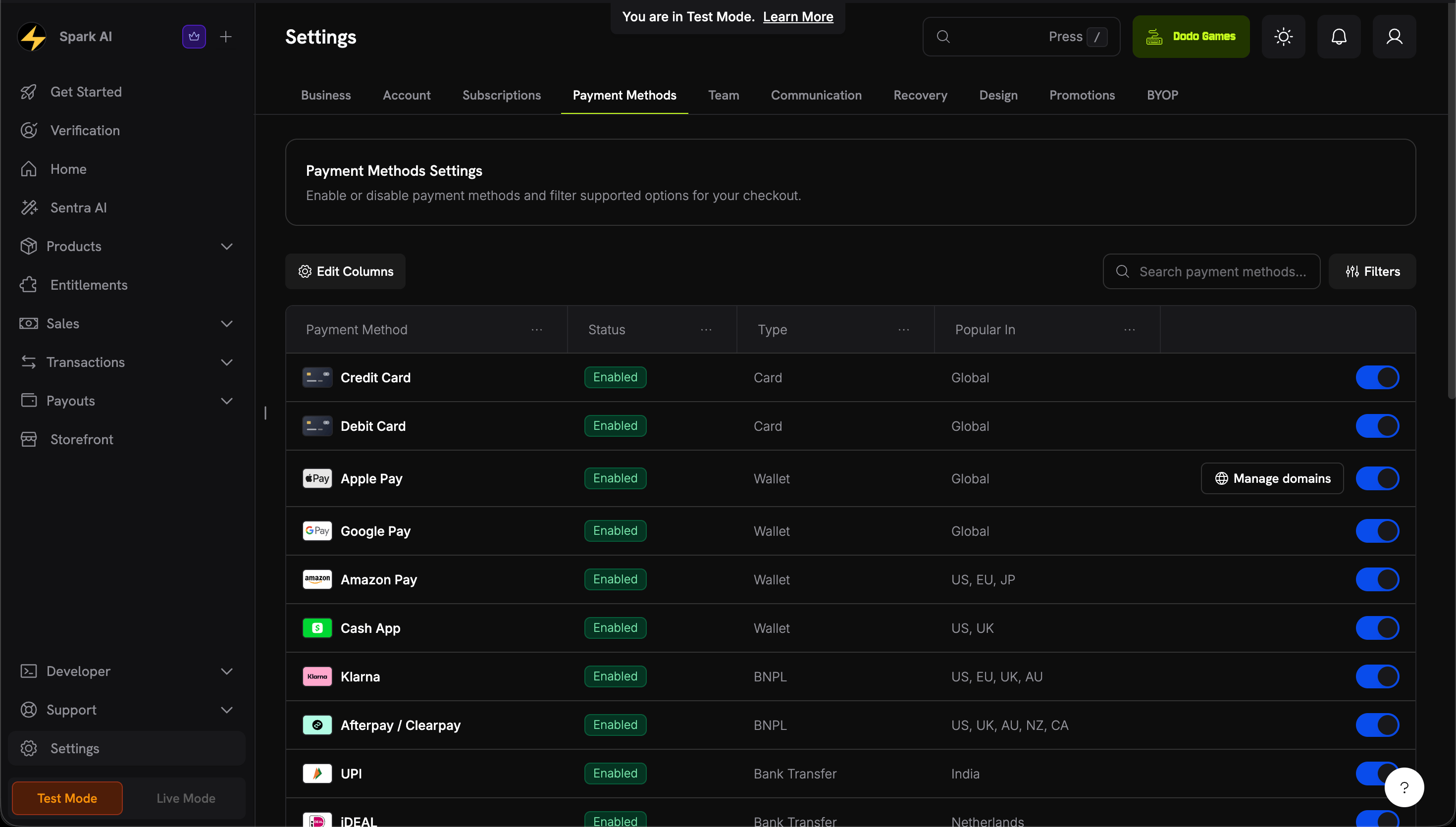
Task: Focus the Search payment methods field
Action: [x=1211, y=271]
